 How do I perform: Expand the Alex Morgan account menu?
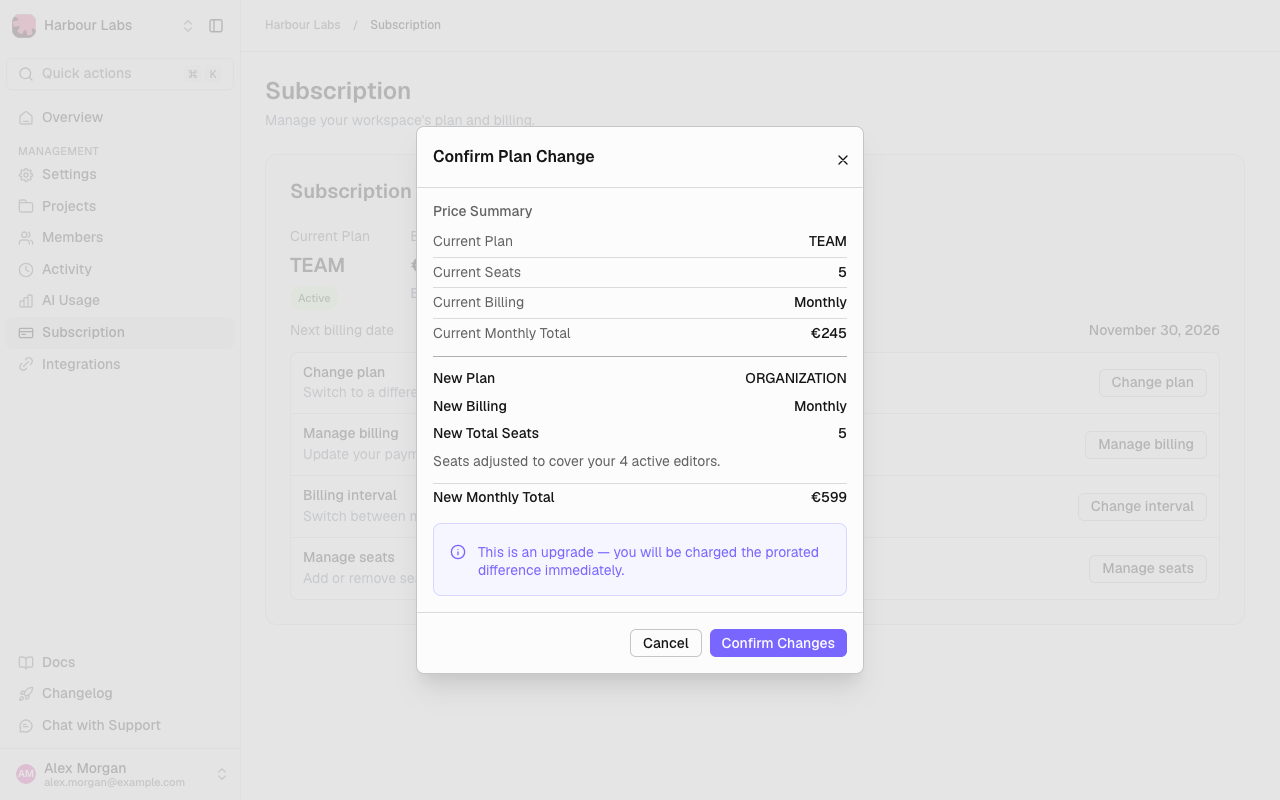coord(222,774)
